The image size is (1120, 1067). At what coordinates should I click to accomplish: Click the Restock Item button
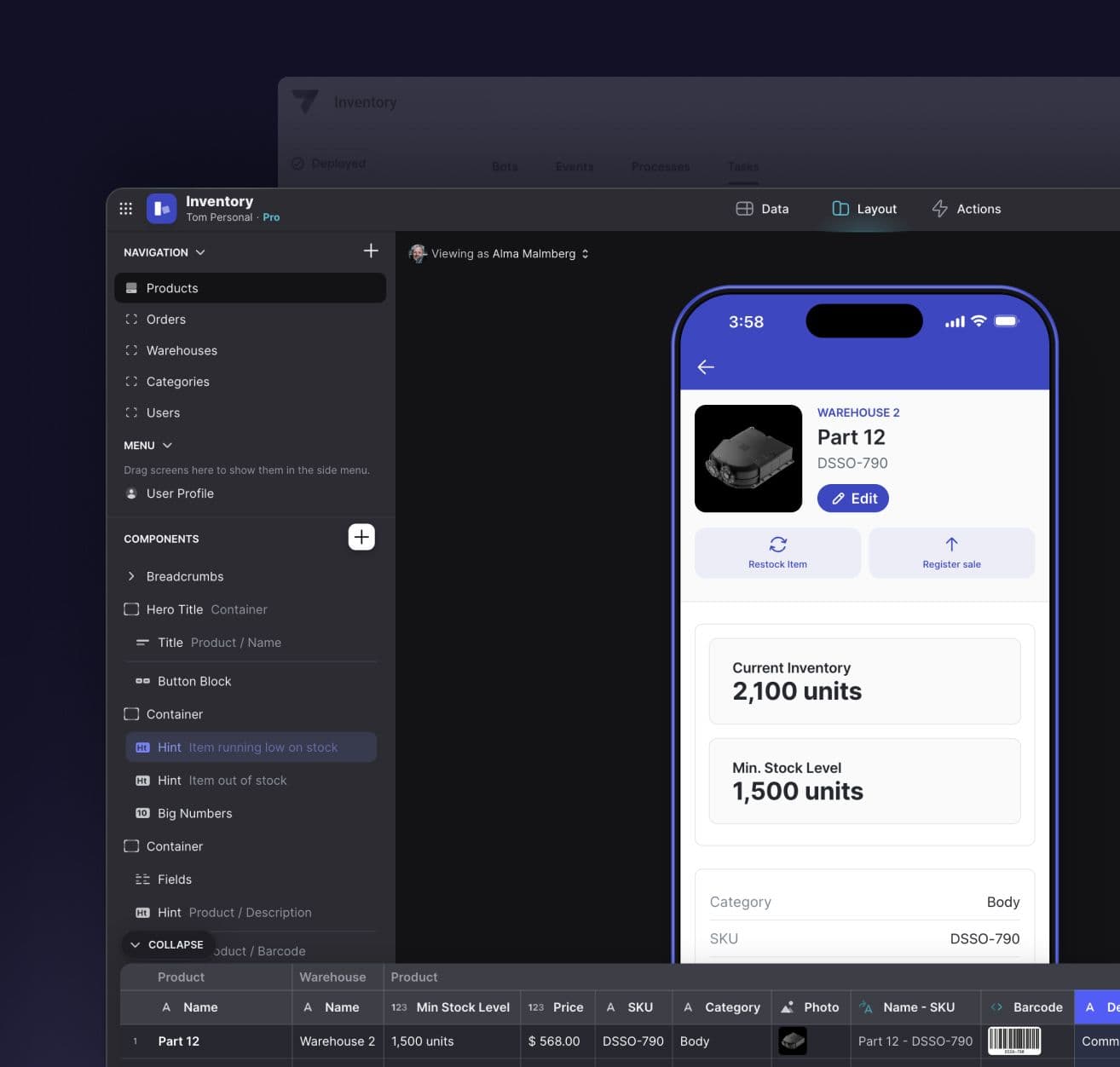tap(777, 553)
